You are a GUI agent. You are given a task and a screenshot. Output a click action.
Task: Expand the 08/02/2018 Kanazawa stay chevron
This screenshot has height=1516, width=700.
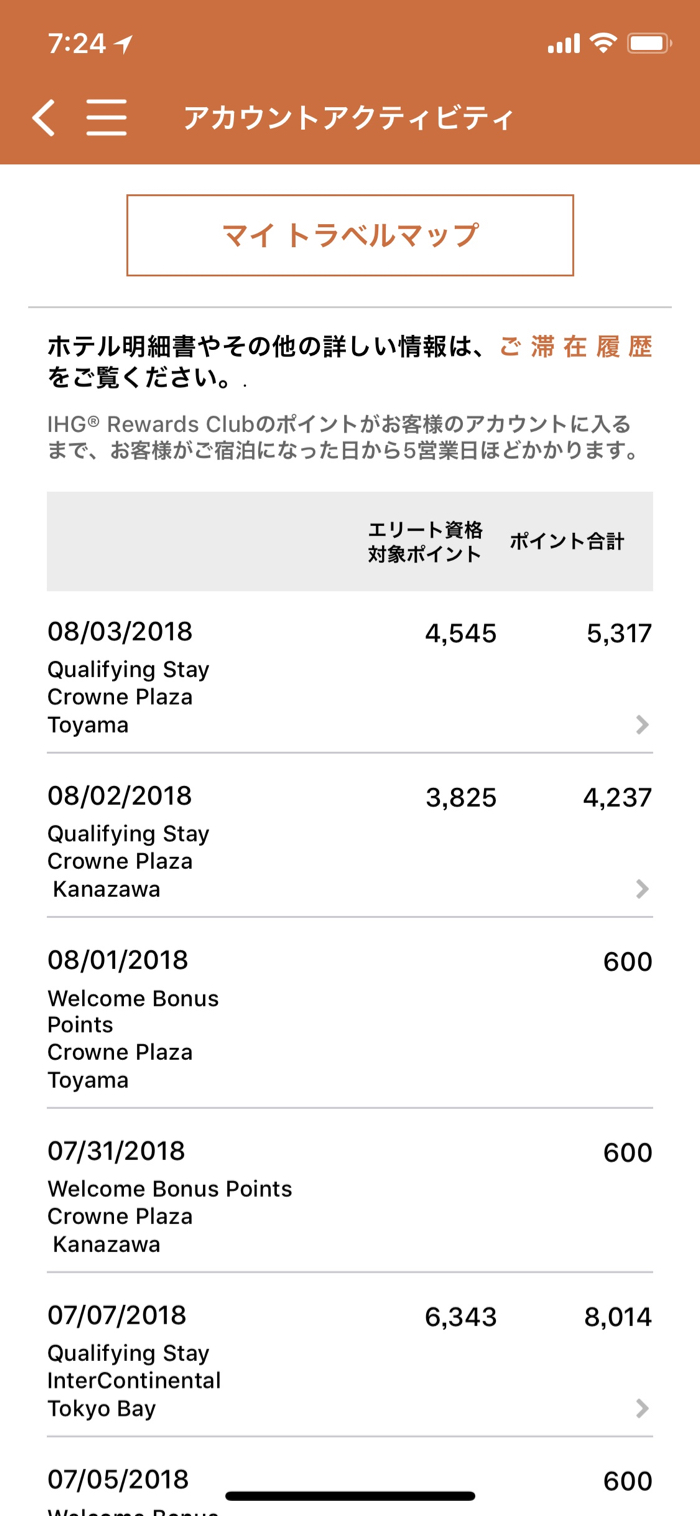(x=642, y=889)
